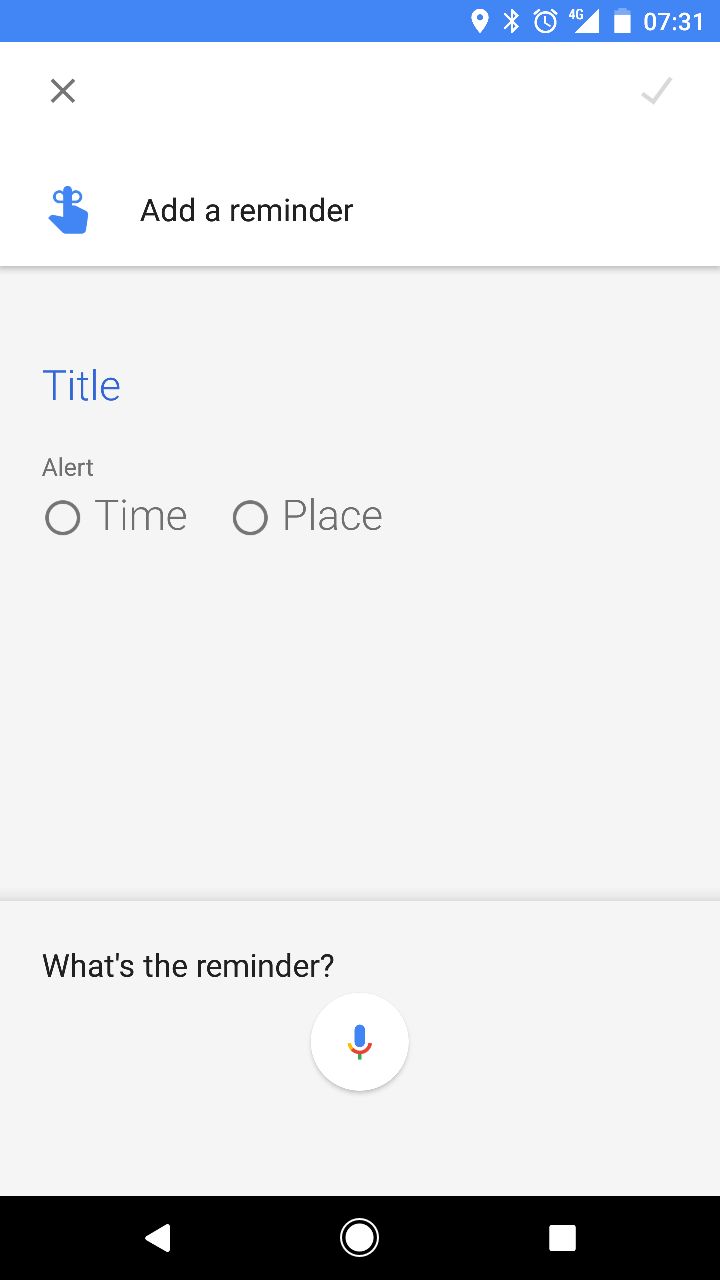Tap the Android home navigation button

coord(360,1238)
